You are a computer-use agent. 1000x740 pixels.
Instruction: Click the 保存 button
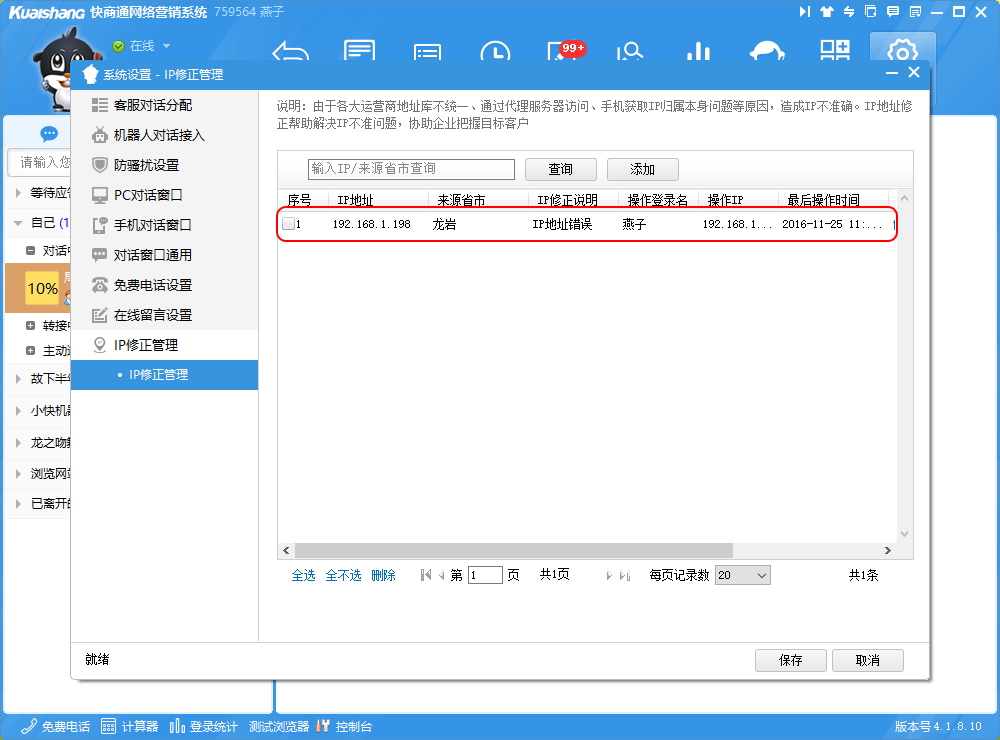point(790,660)
